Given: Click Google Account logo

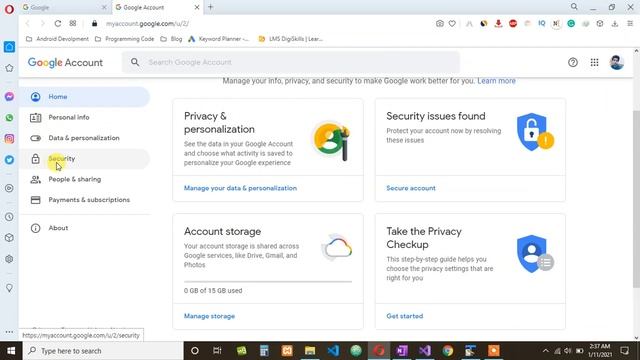Looking at the screenshot, I should tap(65, 62).
